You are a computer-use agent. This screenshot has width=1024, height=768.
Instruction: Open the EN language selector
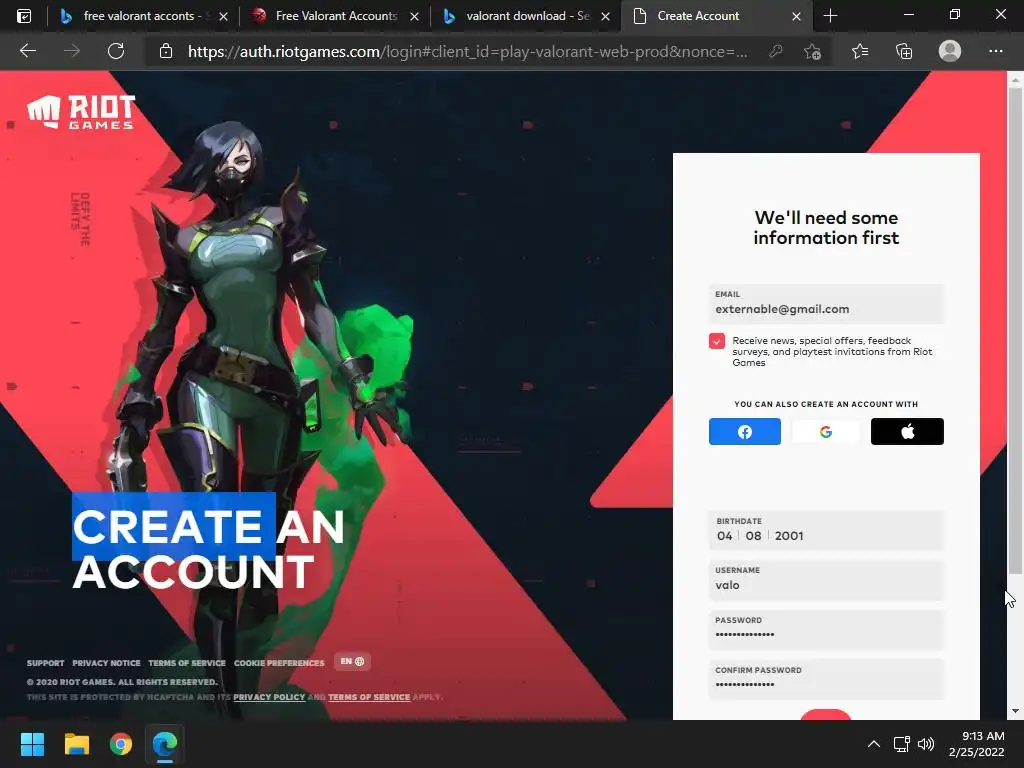(352, 662)
